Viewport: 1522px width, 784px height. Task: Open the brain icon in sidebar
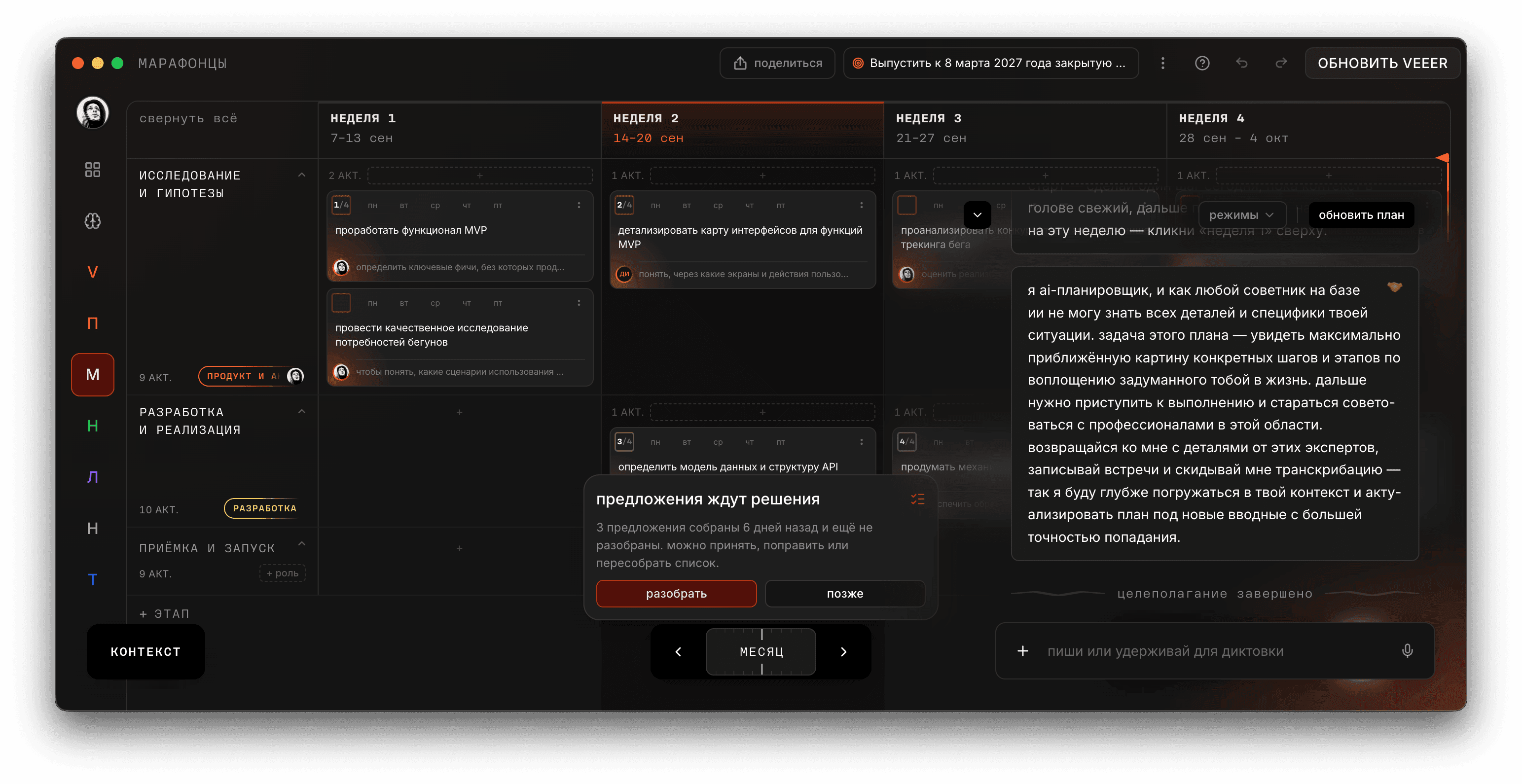93,221
